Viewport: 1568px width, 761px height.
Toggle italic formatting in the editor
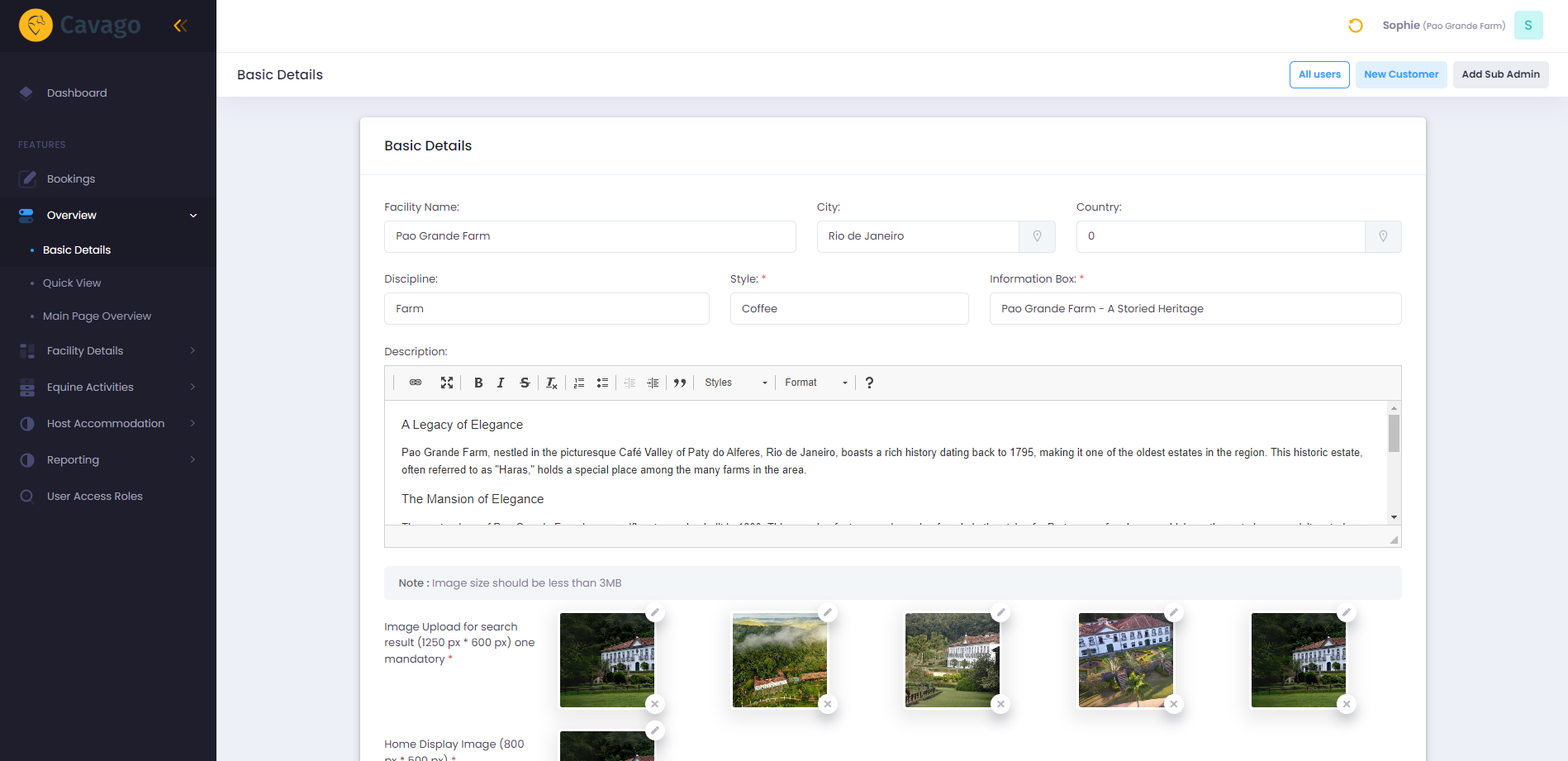(x=501, y=383)
